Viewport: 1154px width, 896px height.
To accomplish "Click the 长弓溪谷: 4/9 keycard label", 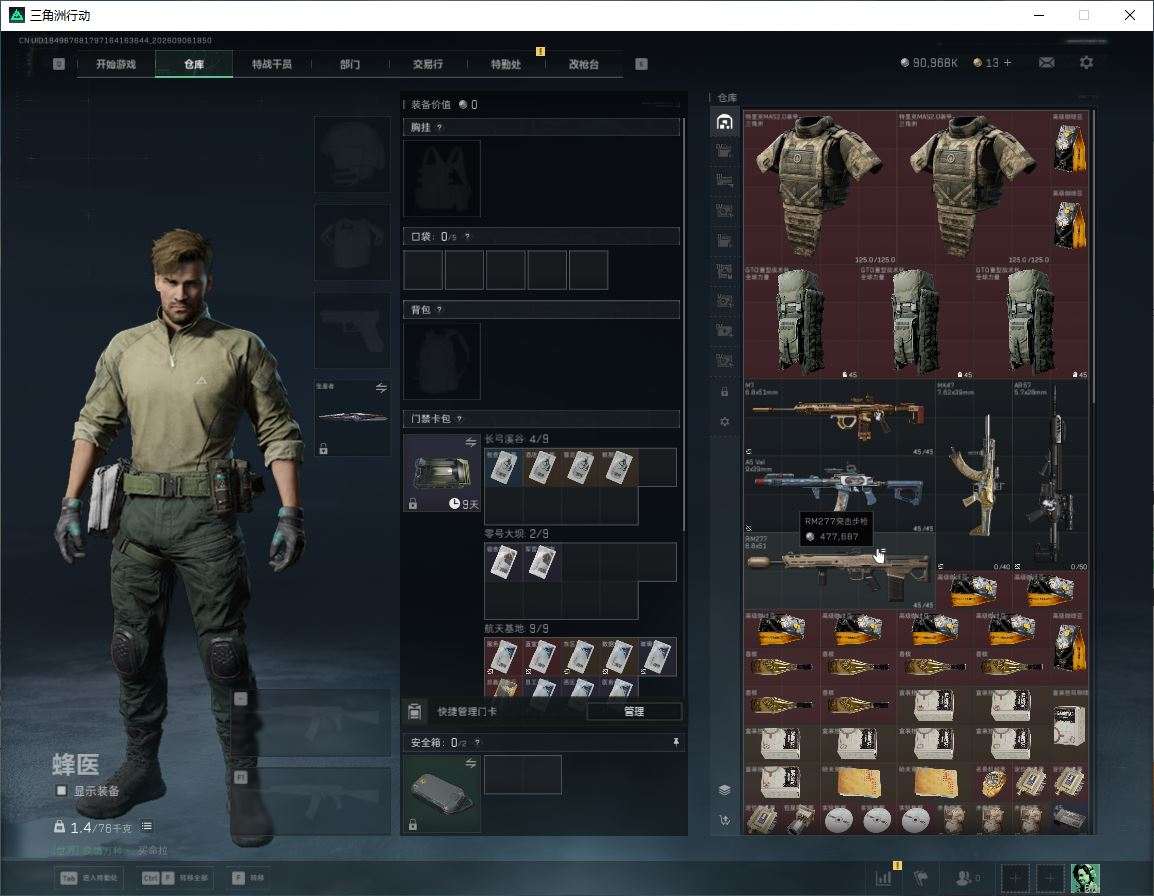I will [x=517, y=439].
